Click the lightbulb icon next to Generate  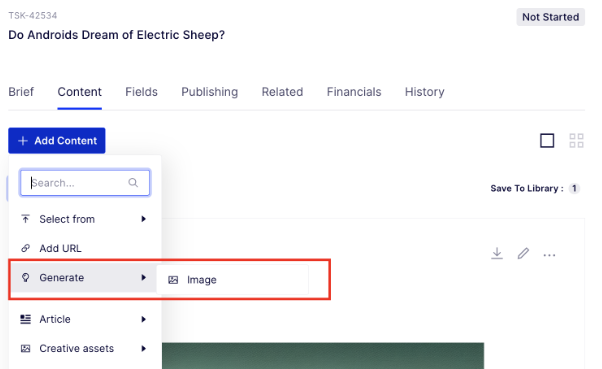point(25,277)
